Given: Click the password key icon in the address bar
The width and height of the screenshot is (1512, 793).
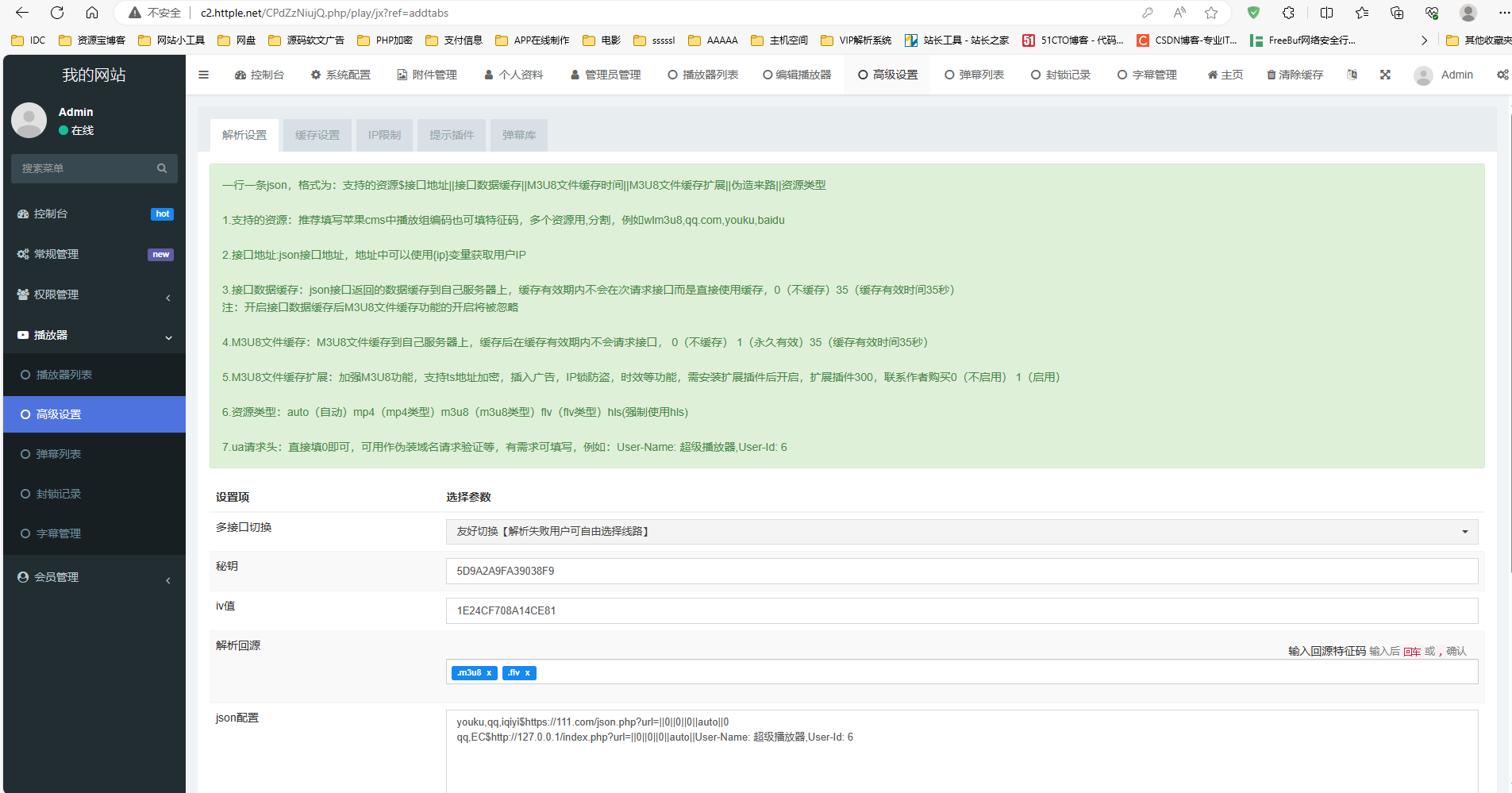Looking at the screenshot, I should pyautogui.click(x=1148, y=13).
